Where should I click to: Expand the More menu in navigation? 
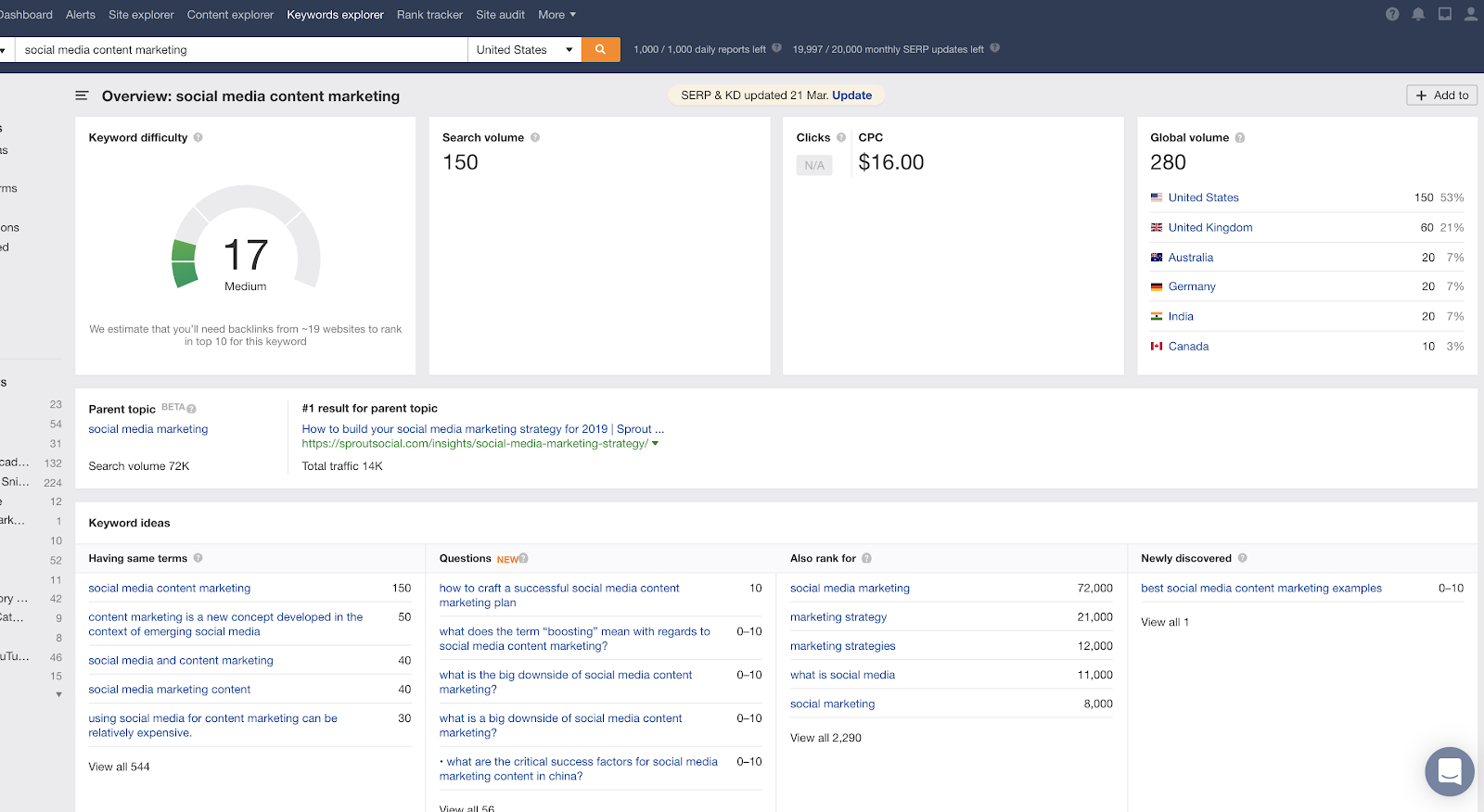556,15
